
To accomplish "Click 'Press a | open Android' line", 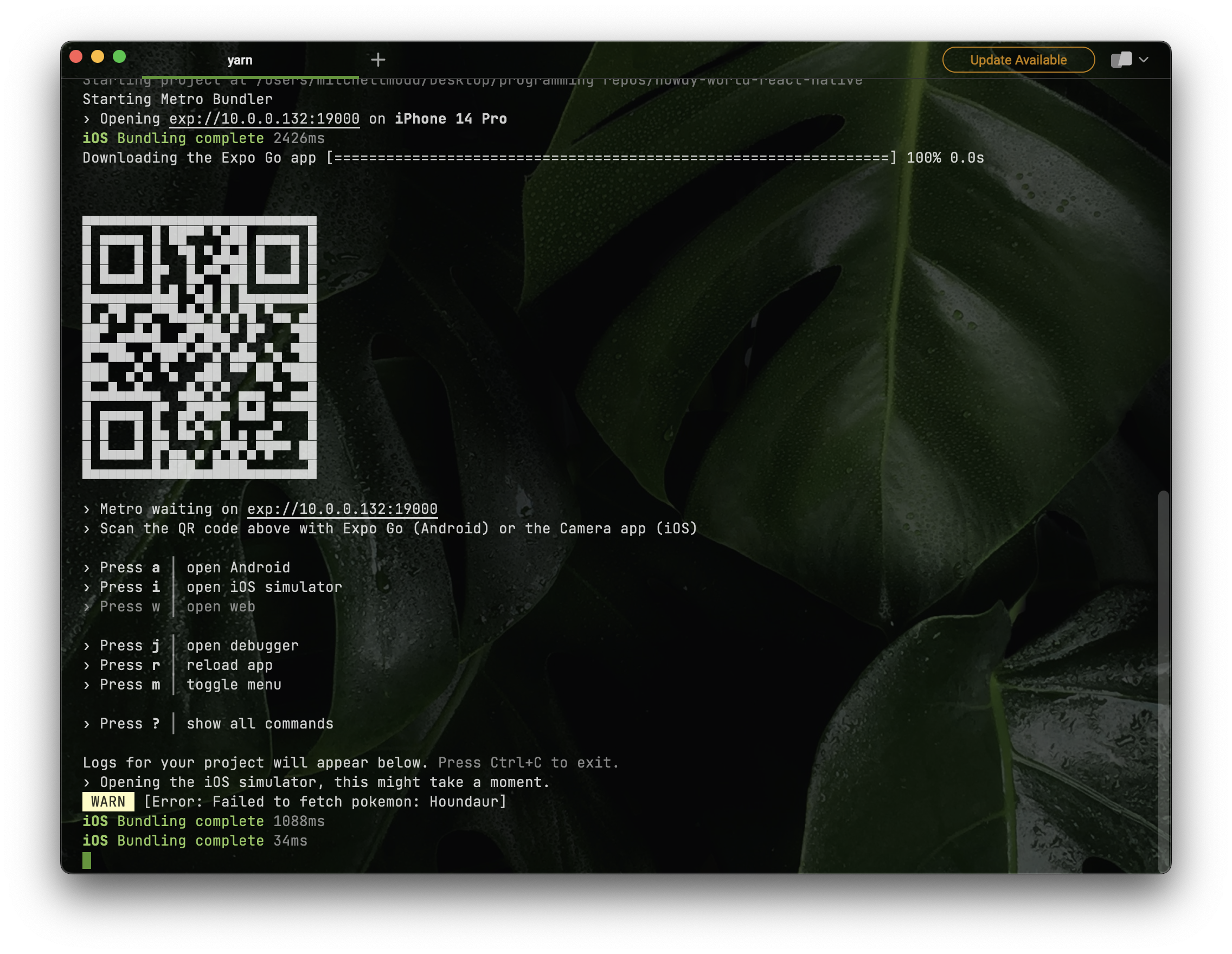I will click(x=187, y=568).
